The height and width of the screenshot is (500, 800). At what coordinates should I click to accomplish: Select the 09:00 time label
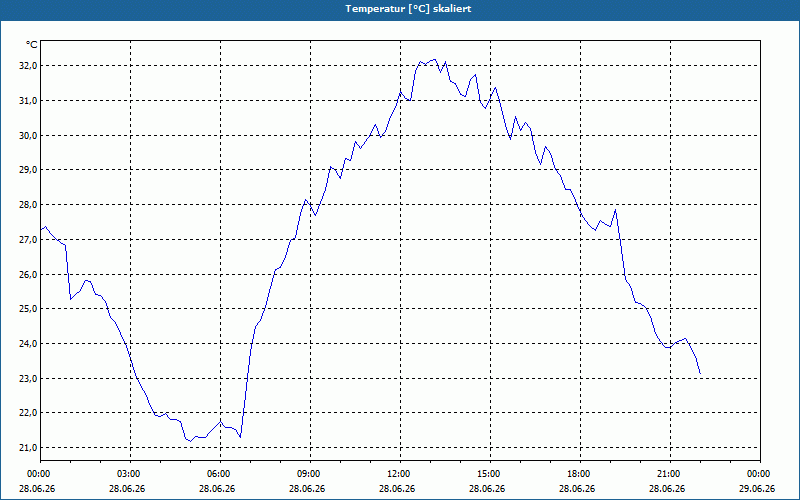[310, 474]
